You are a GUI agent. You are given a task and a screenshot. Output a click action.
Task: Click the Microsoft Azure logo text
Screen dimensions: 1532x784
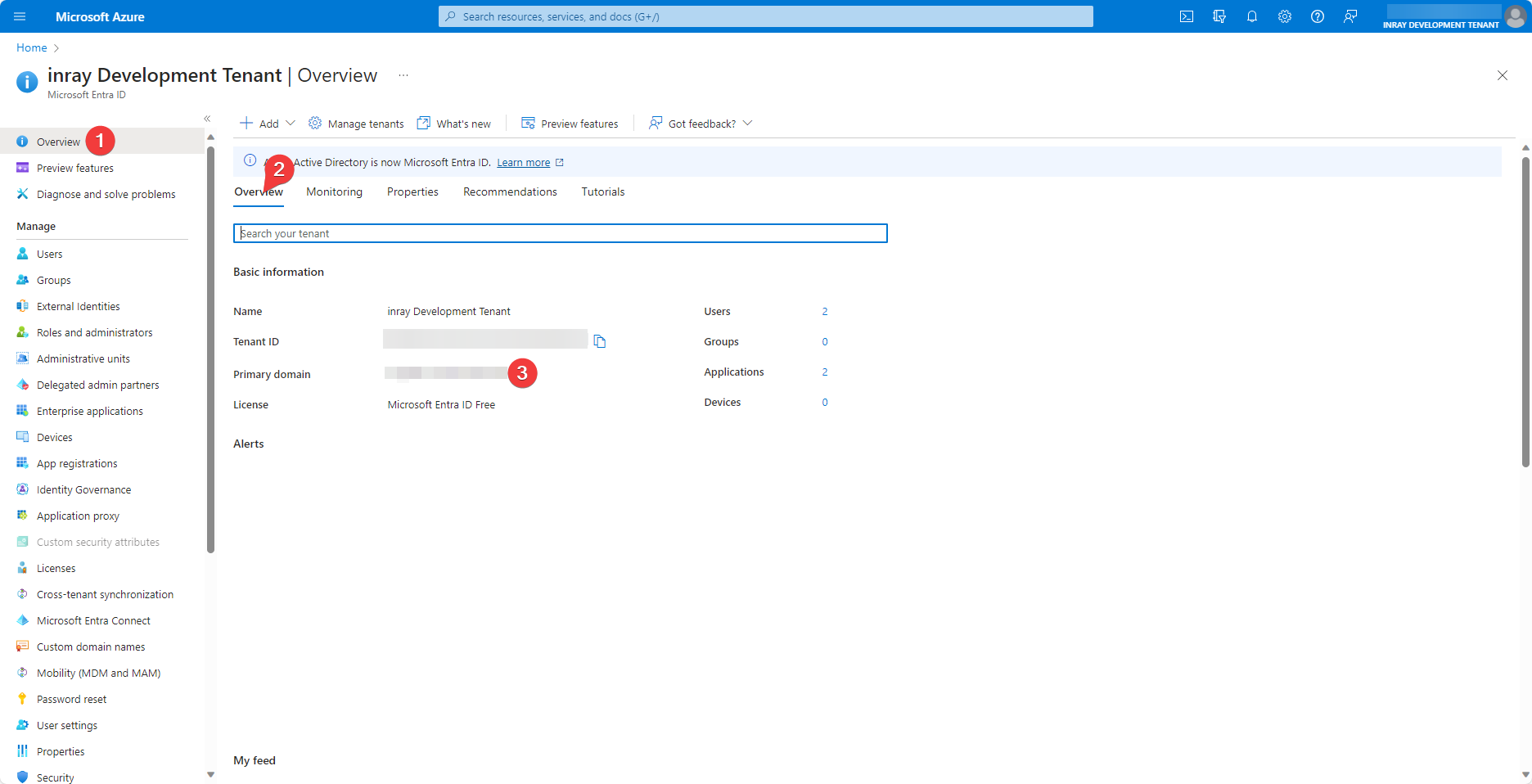pos(100,16)
